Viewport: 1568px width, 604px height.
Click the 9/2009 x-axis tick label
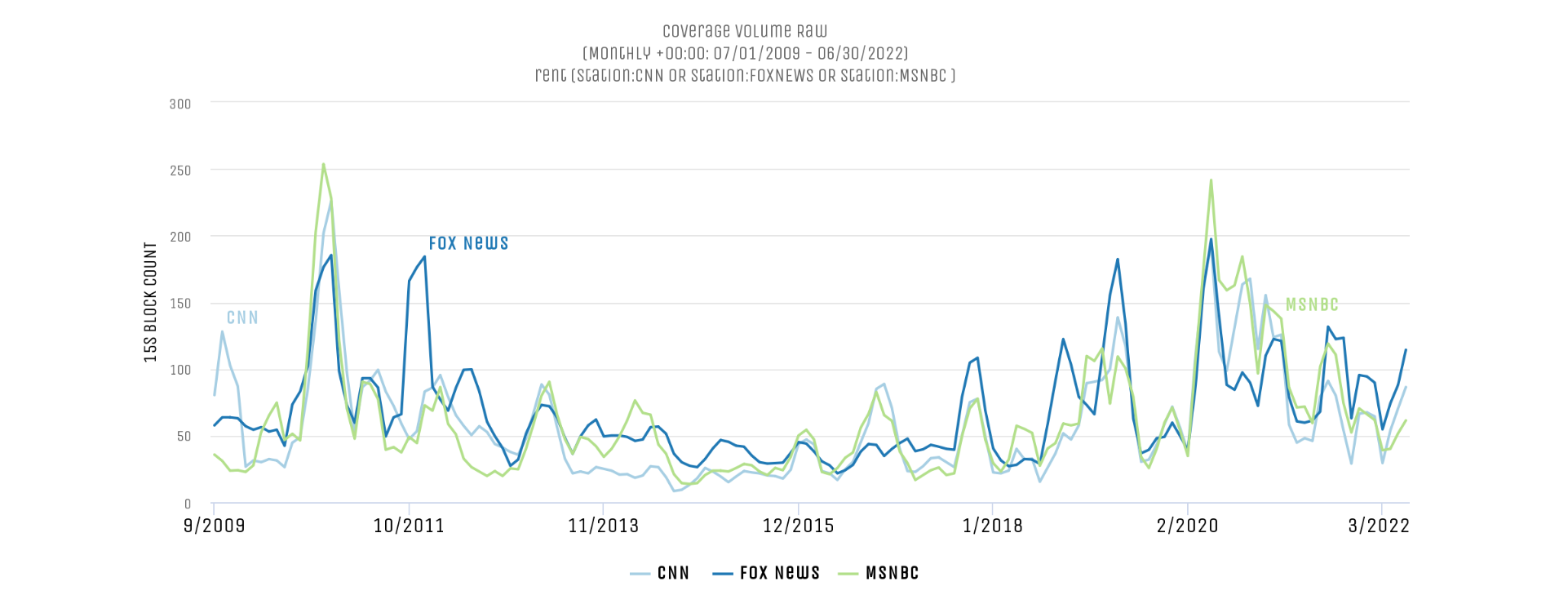(215, 526)
